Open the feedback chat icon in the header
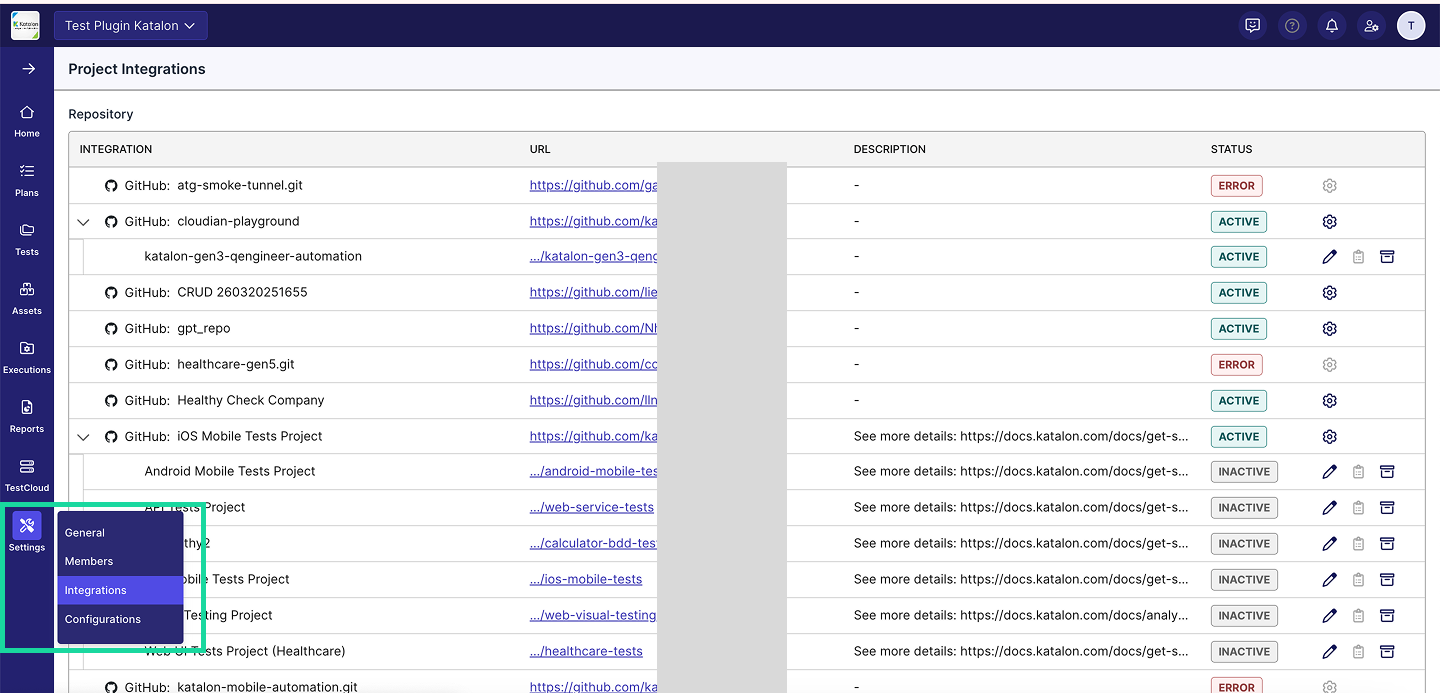 click(x=1252, y=26)
